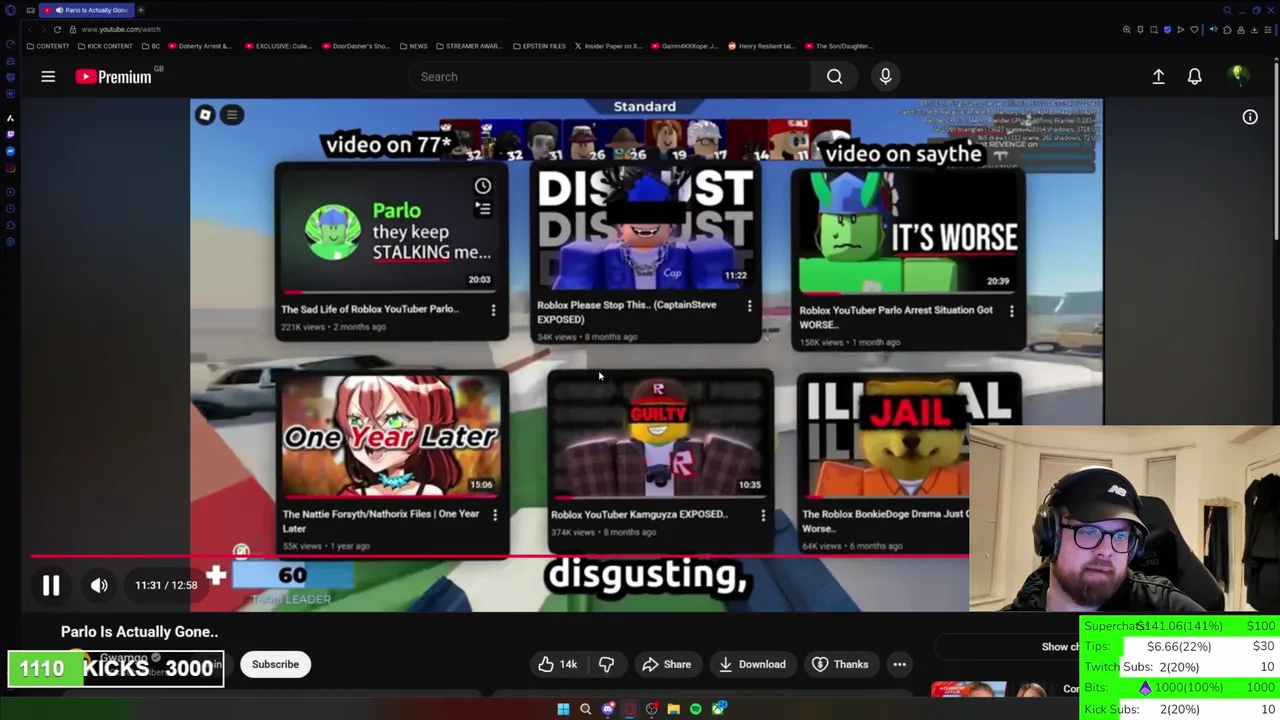Open the 'Doherty Arrest &...' bookmark
The height and width of the screenshot is (720, 1280).
(x=200, y=46)
